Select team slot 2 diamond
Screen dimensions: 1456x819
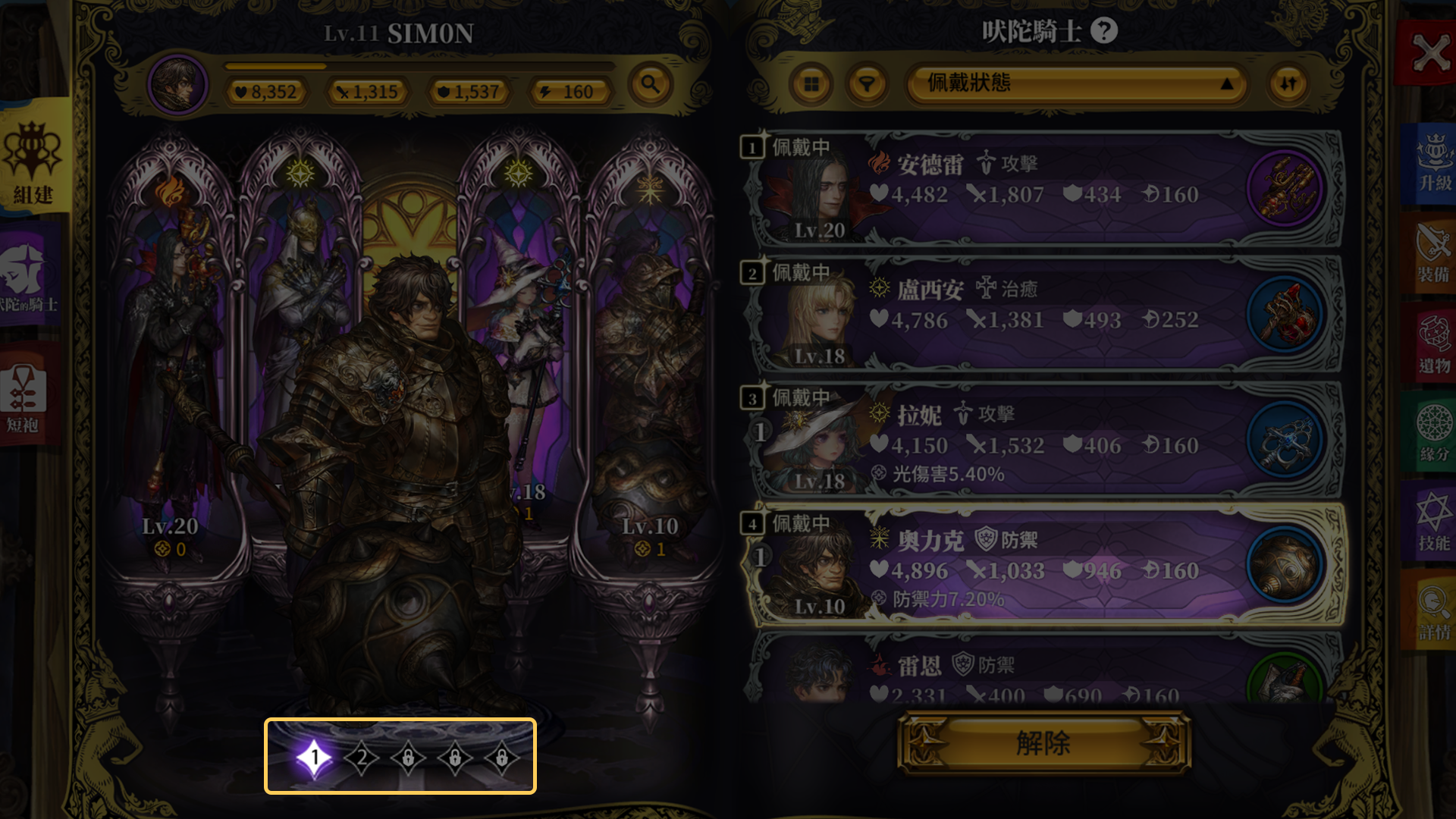pos(362,757)
